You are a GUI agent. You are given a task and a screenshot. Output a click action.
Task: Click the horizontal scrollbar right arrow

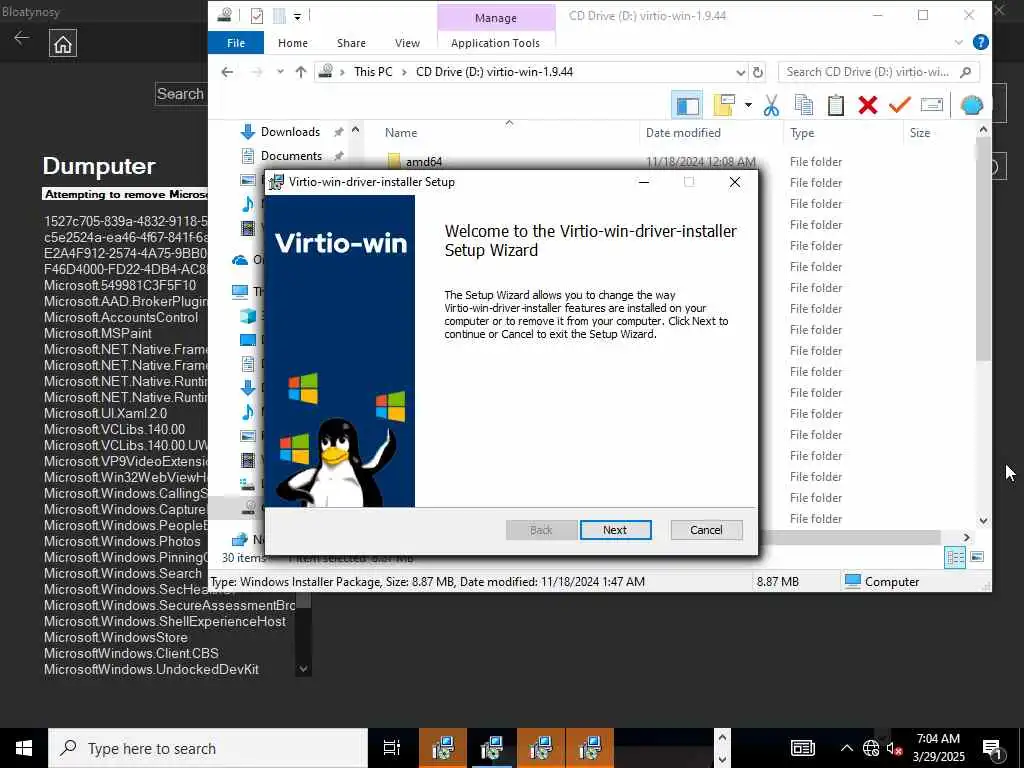(x=967, y=537)
